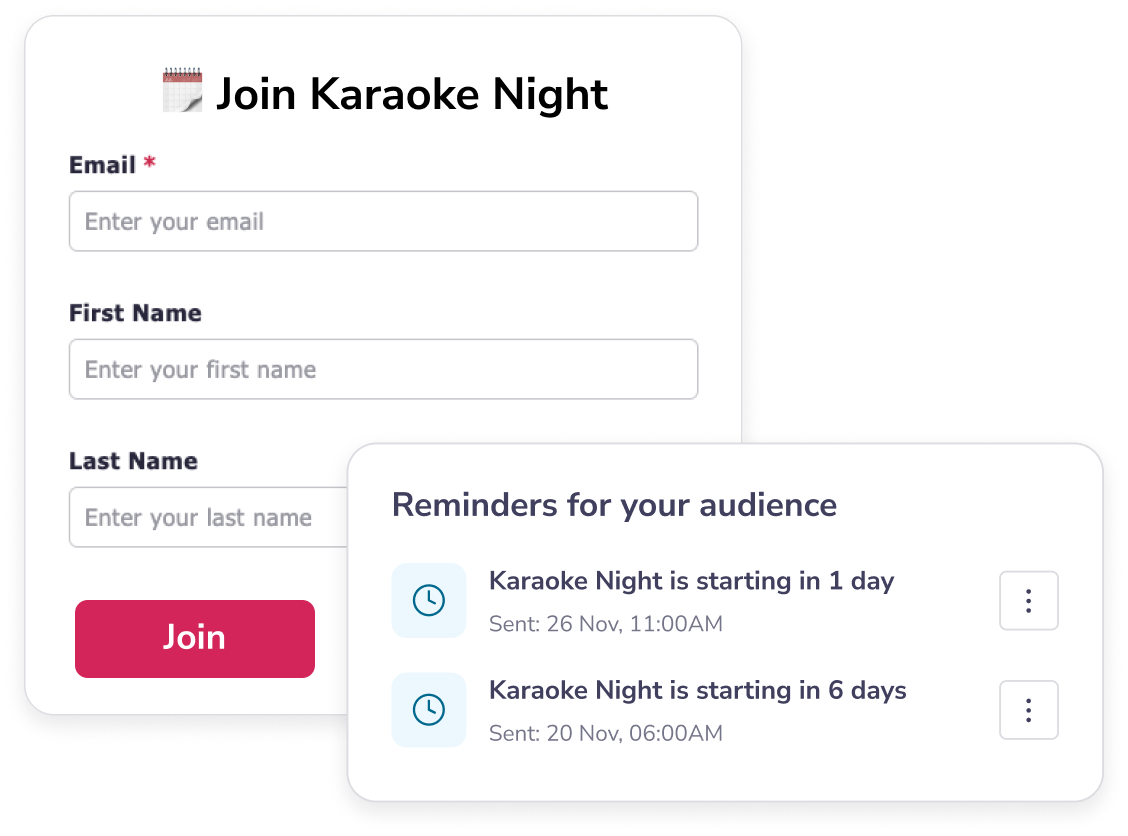This screenshot has width=1128, height=836.
Task: Click the blue rounded tile behind the first clock
Action: tap(429, 600)
